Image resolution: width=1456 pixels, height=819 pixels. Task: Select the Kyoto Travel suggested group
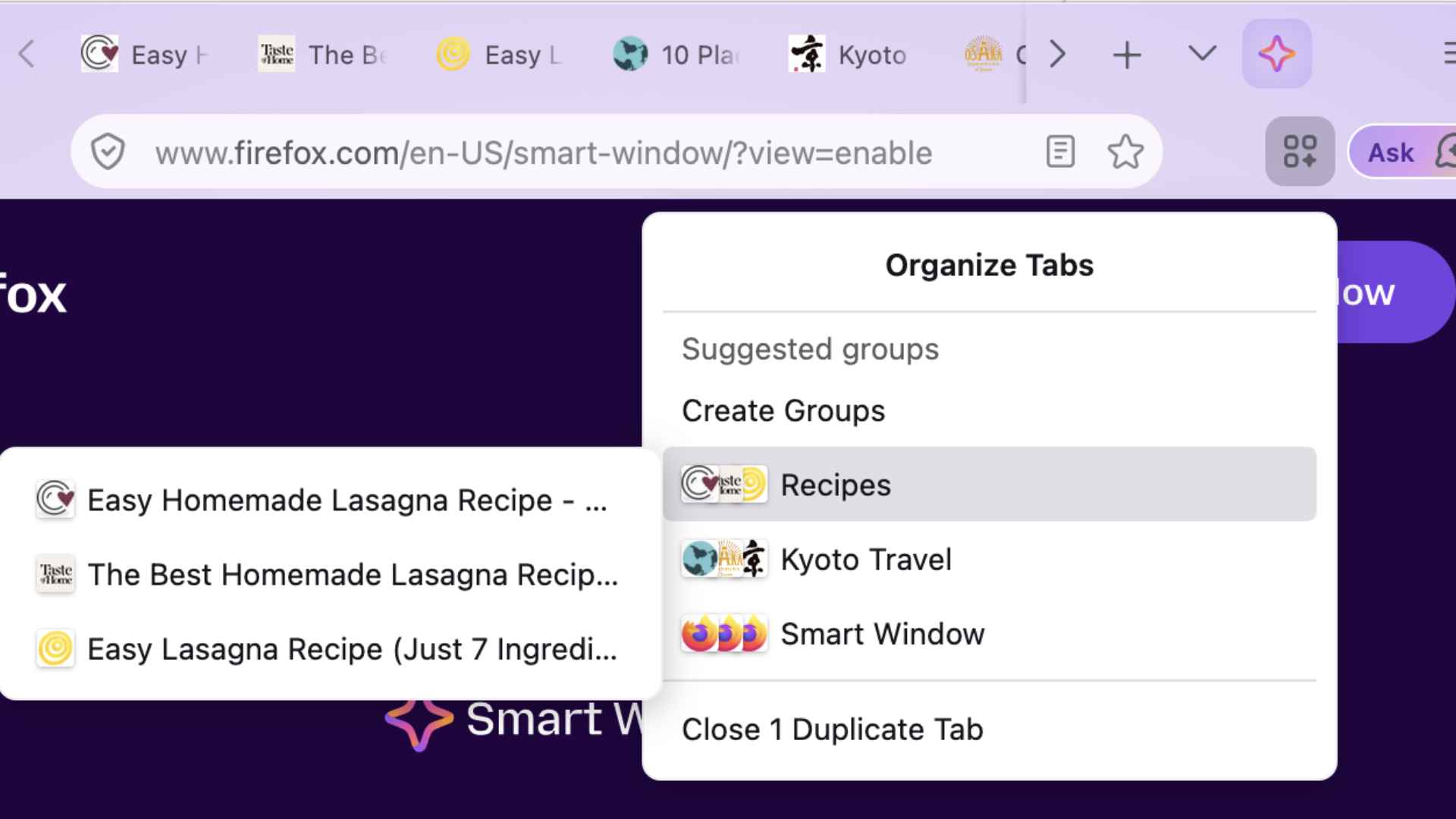click(990, 560)
